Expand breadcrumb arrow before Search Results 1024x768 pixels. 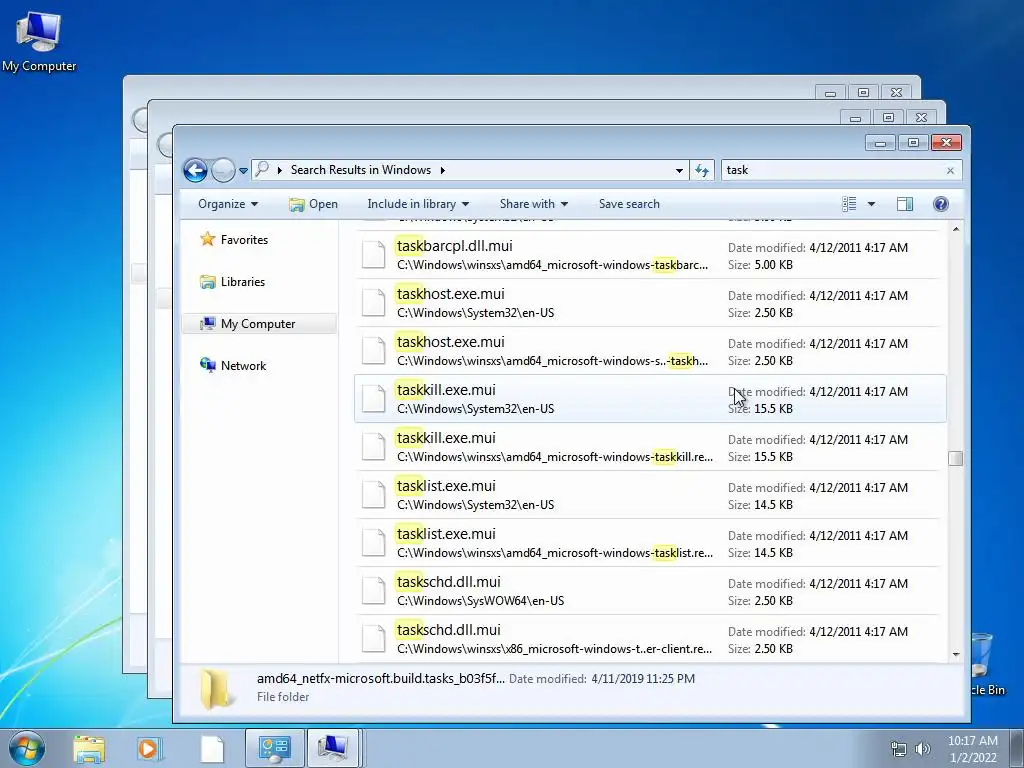tap(280, 170)
